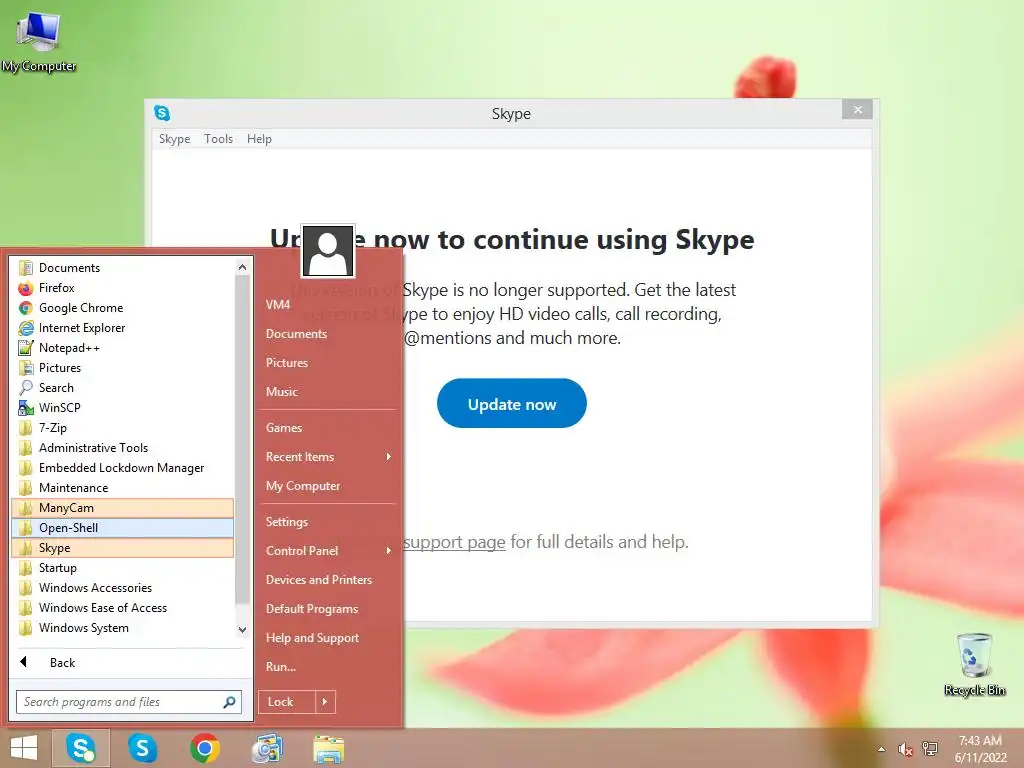Click the Windows Start button
This screenshot has width=1024, height=768.
(x=24, y=748)
